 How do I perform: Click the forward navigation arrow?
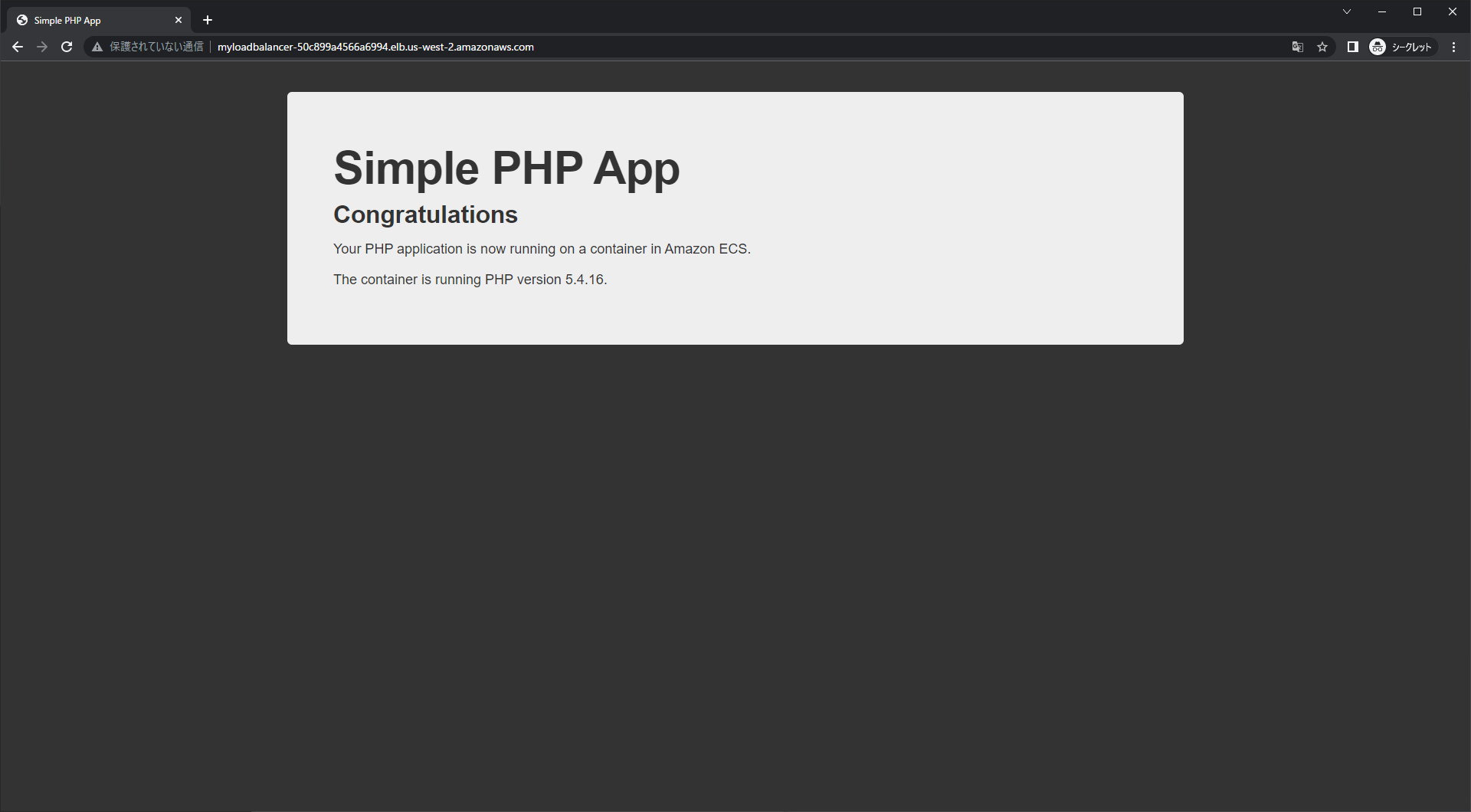click(x=41, y=47)
